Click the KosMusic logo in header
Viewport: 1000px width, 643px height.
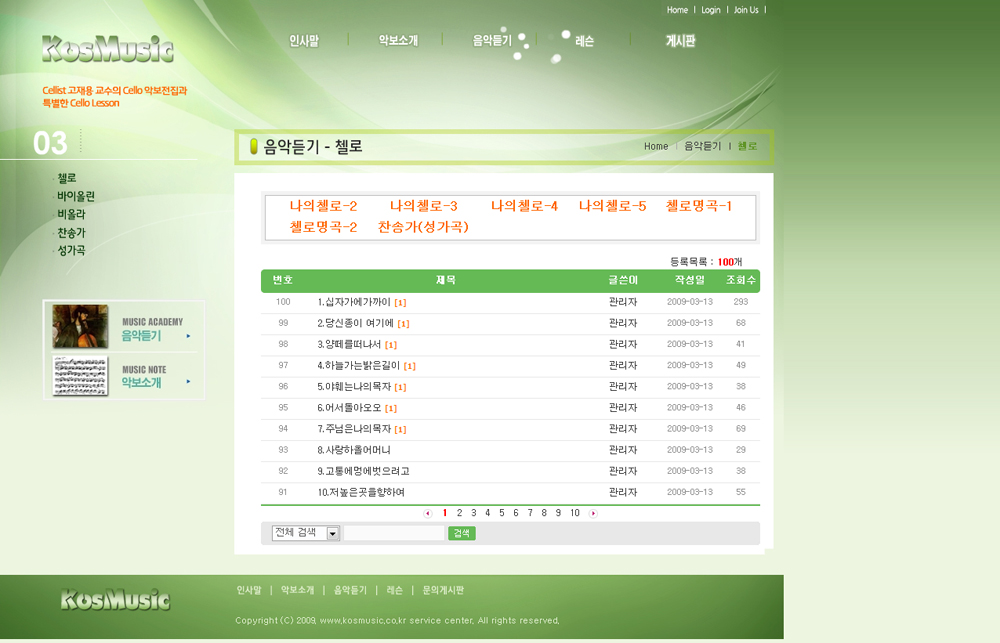(x=108, y=49)
